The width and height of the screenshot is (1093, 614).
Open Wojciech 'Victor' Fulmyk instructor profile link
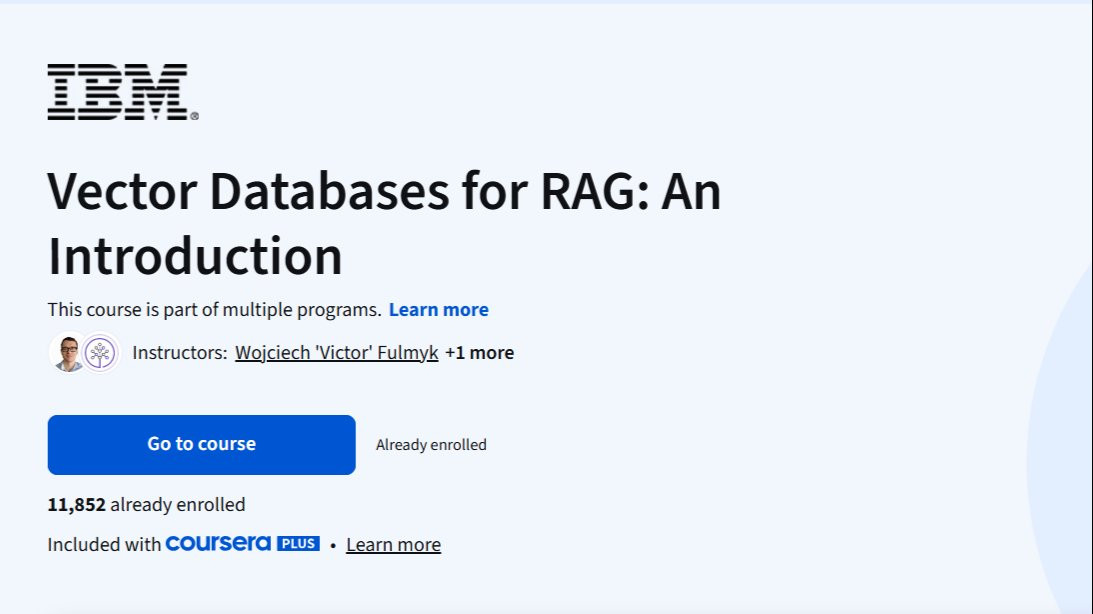(x=336, y=352)
